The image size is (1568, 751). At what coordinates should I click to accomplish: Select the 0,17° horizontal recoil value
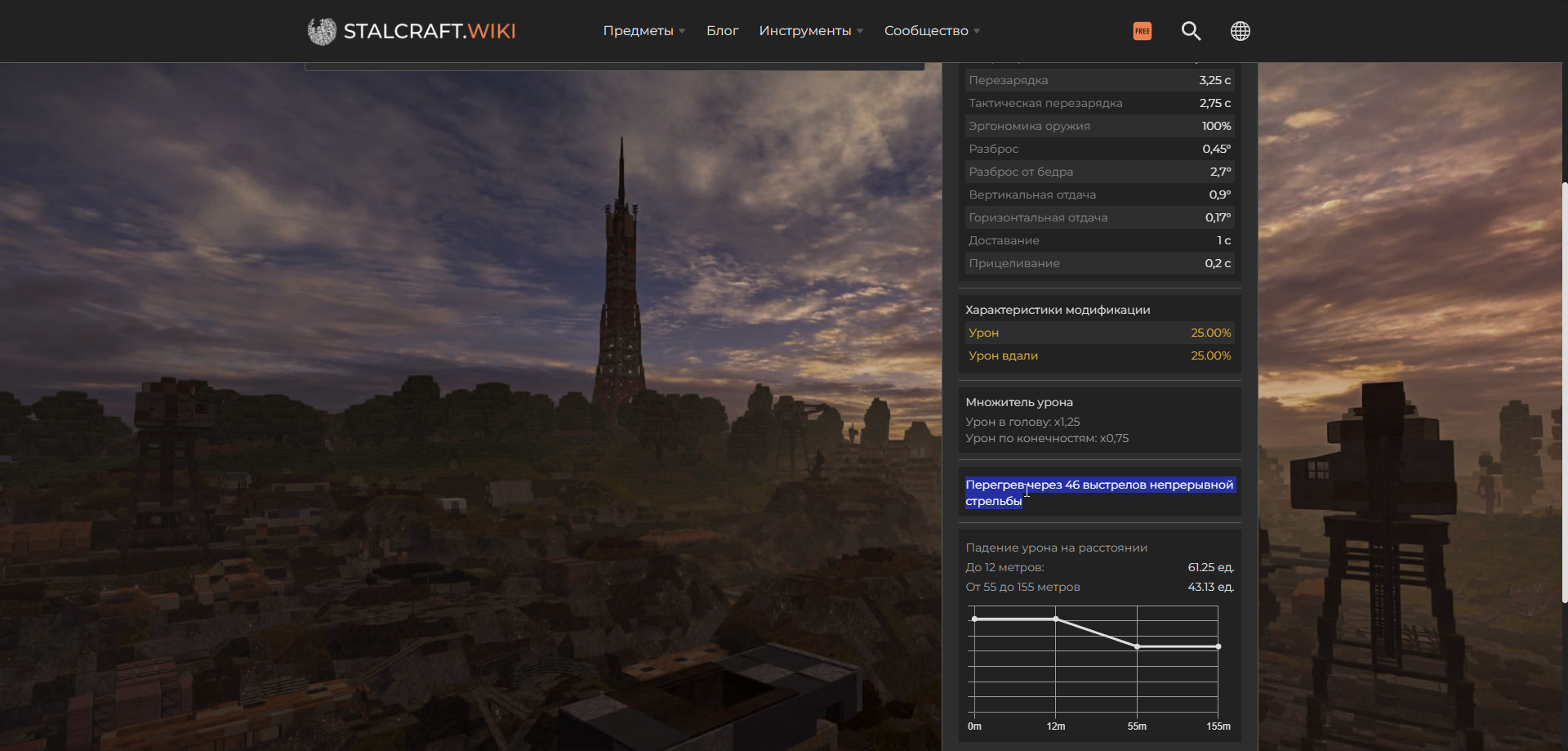tap(1218, 217)
